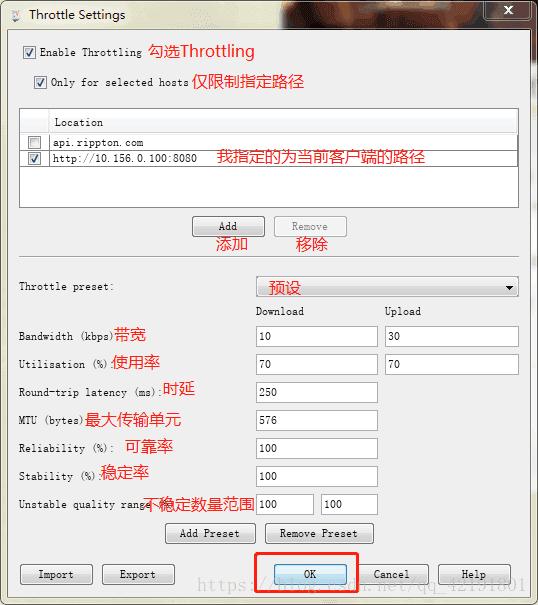Viewport: 538px width, 605px height.
Task: Click the Add location button
Action: 228,226
